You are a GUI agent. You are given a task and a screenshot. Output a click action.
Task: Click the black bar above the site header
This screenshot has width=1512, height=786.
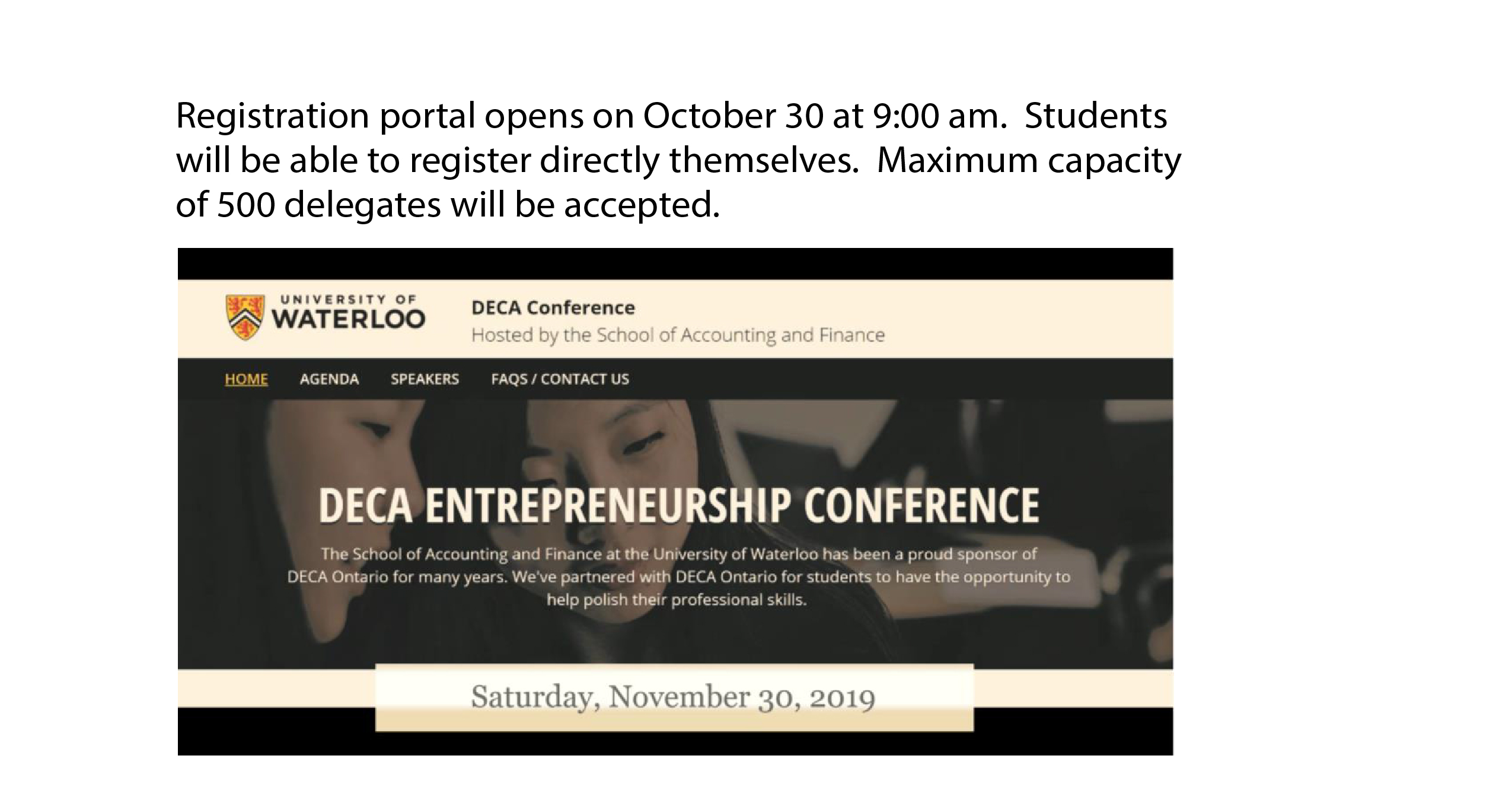tap(675, 264)
